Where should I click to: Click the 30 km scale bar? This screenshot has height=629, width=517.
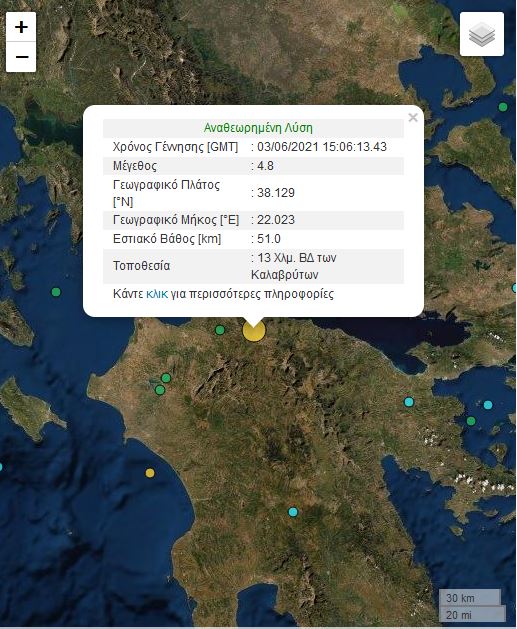coord(470,598)
